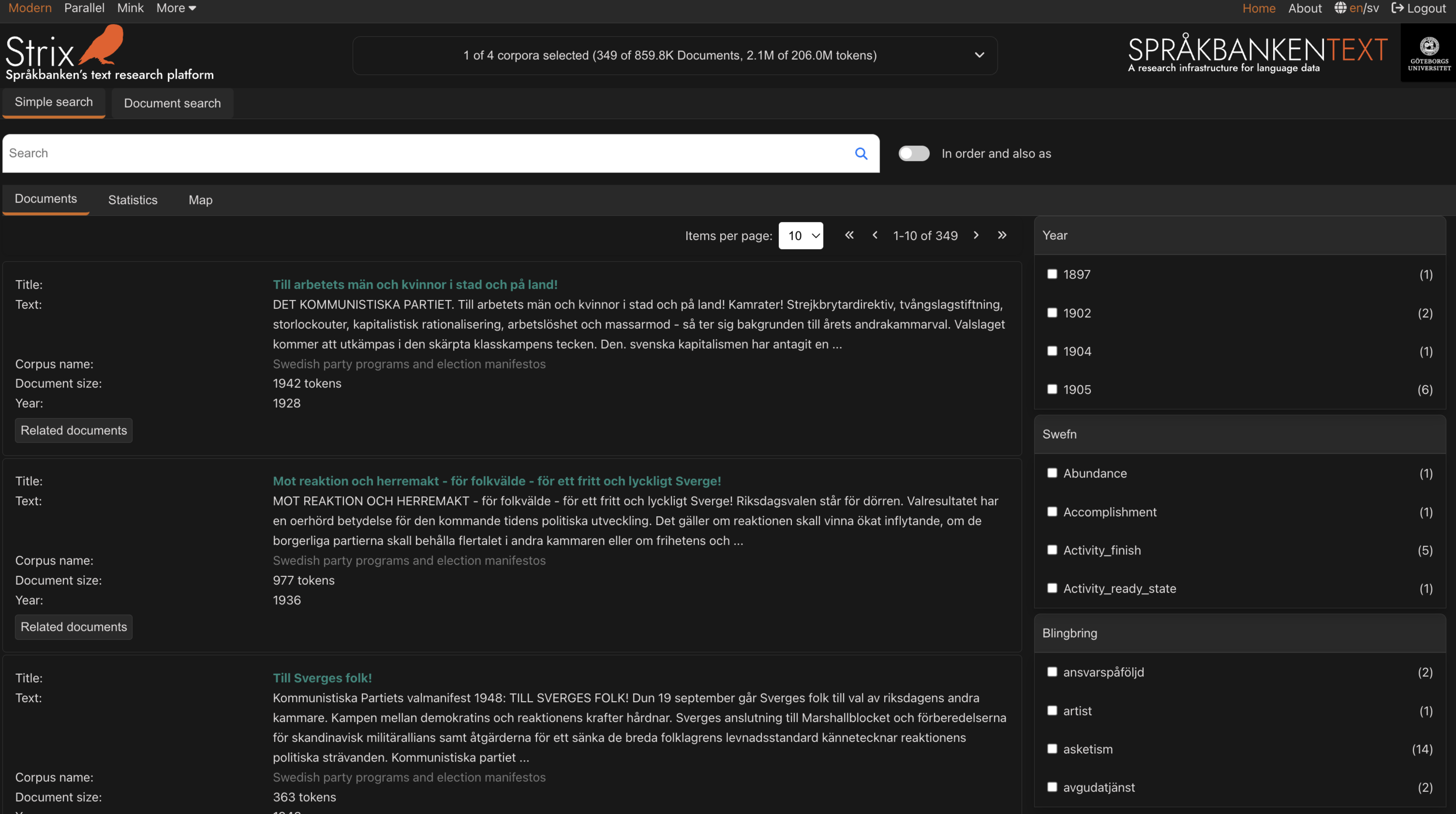
Task: Click the globe language icon
Action: [x=1340, y=8]
